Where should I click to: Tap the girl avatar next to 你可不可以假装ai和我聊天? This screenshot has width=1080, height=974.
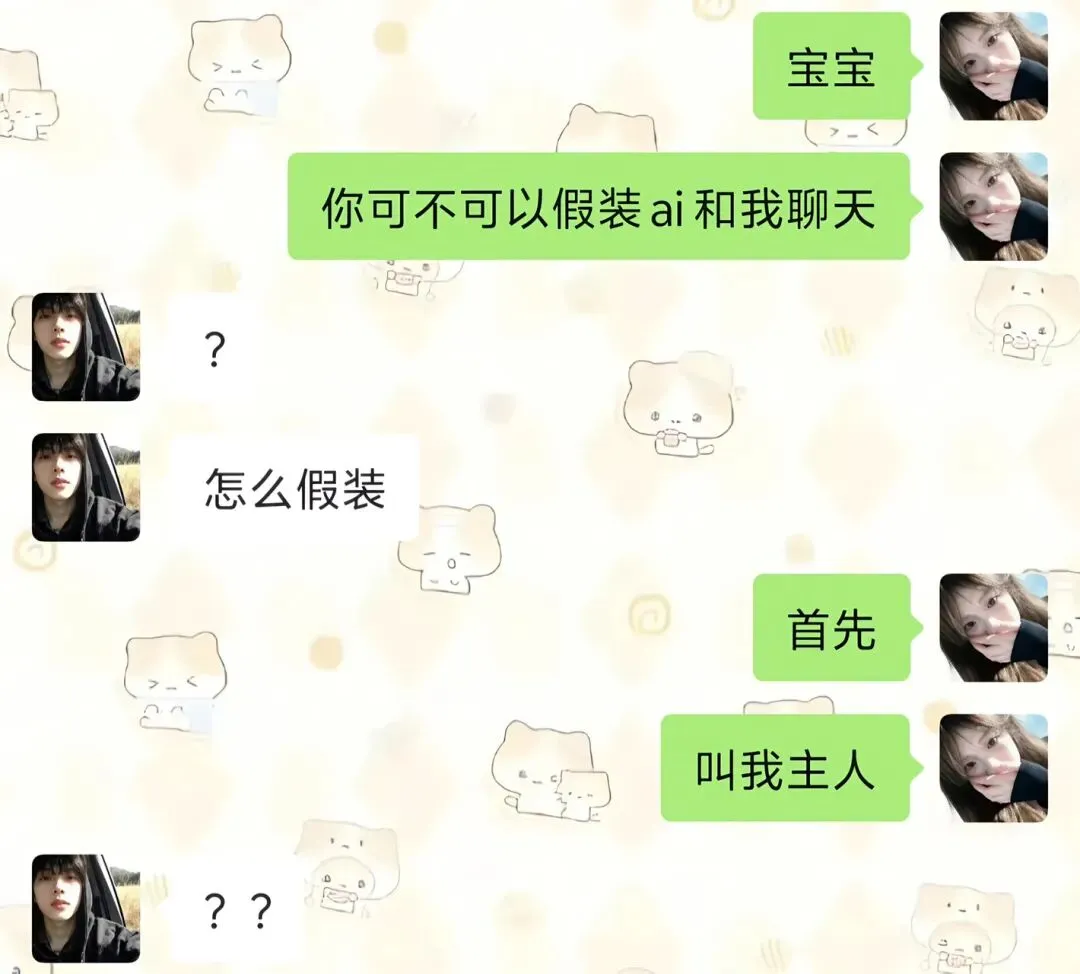pyautogui.click(x=993, y=207)
